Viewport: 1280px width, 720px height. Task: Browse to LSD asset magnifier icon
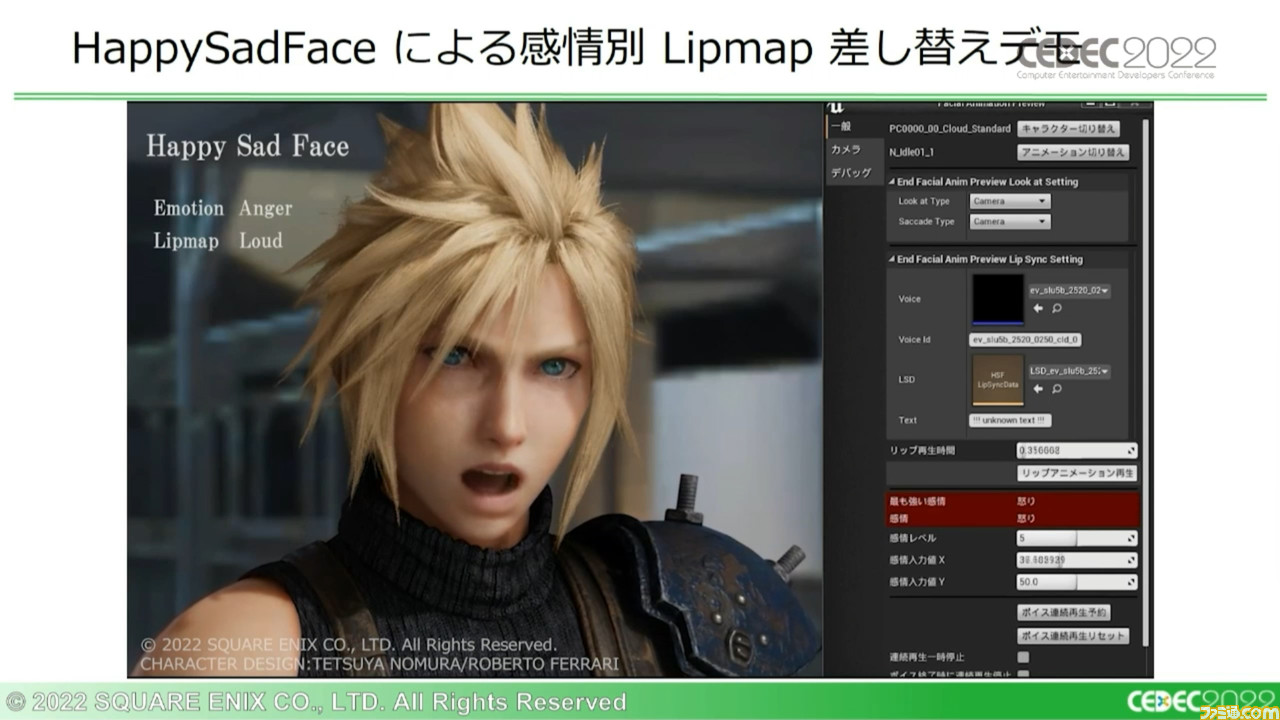tap(1056, 388)
